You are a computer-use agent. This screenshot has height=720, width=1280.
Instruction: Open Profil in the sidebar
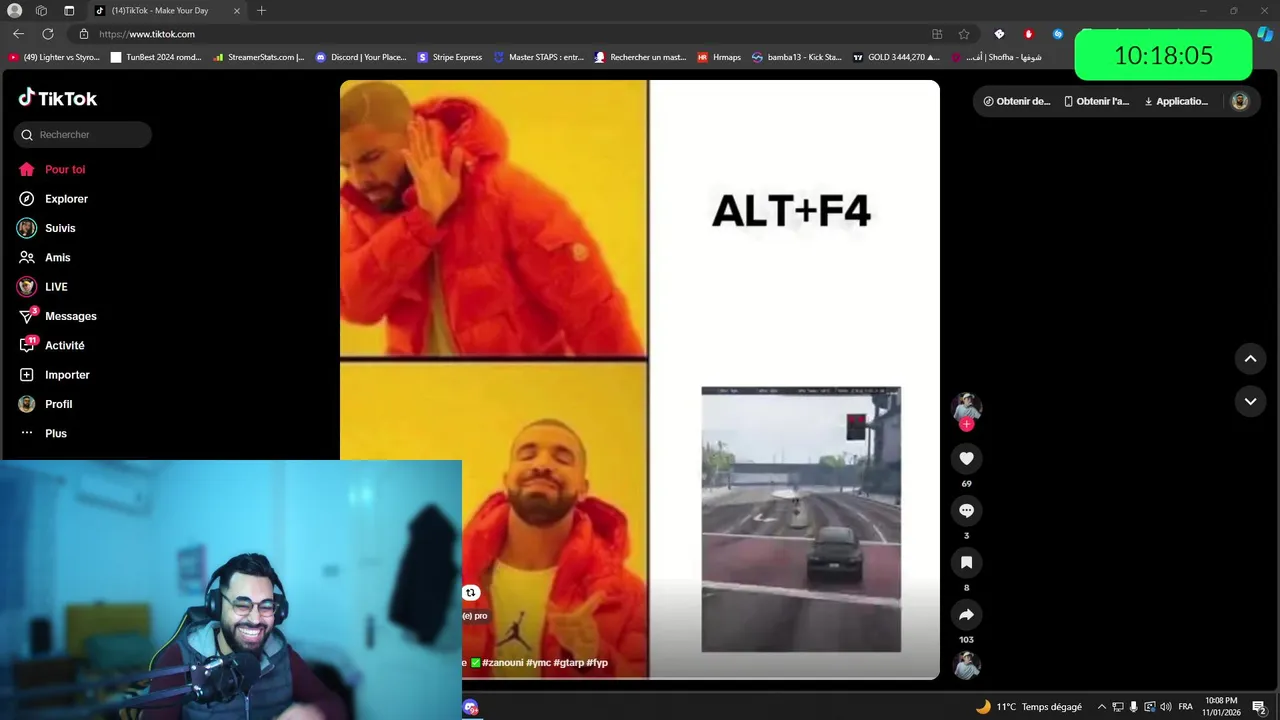coord(45,404)
